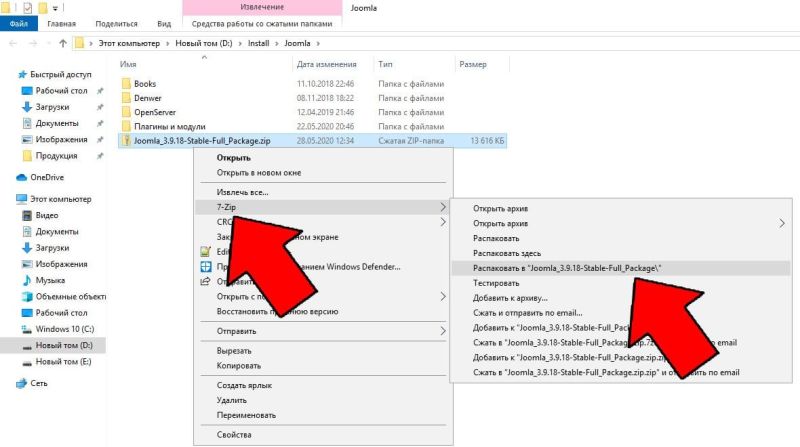Click Install in the address breadcrumb
Image resolution: width=800 pixels, height=447 pixels.
(x=258, y=43)
